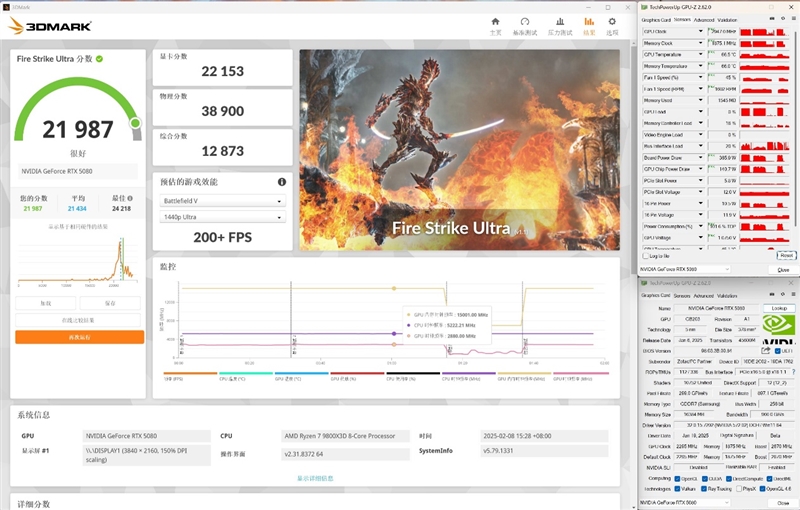Viewport: 800px width, 510px height.
Task: Switch to the Results tab in 3DMark
Action: [588, 24]
